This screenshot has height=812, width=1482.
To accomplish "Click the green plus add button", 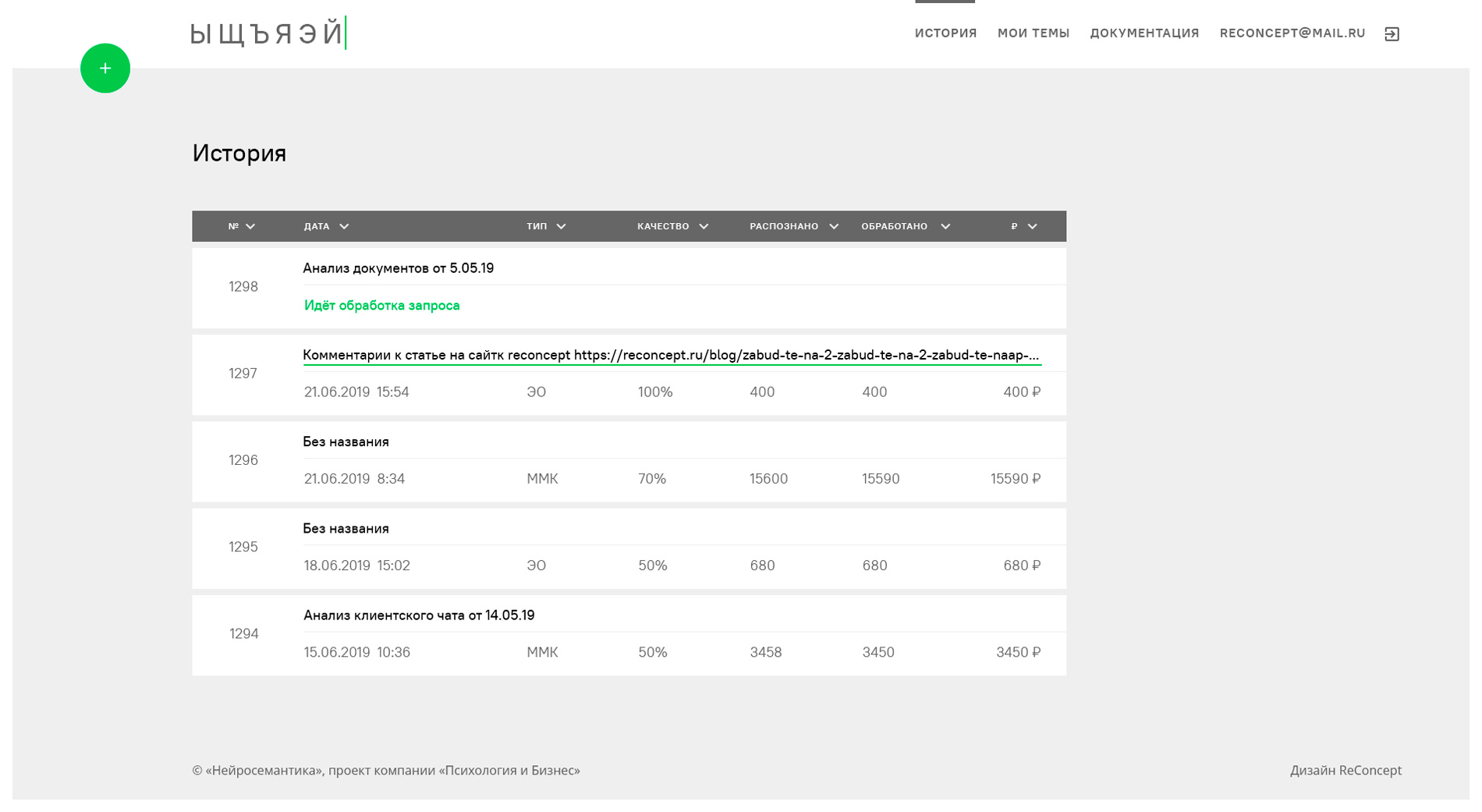I will [105, 69].
